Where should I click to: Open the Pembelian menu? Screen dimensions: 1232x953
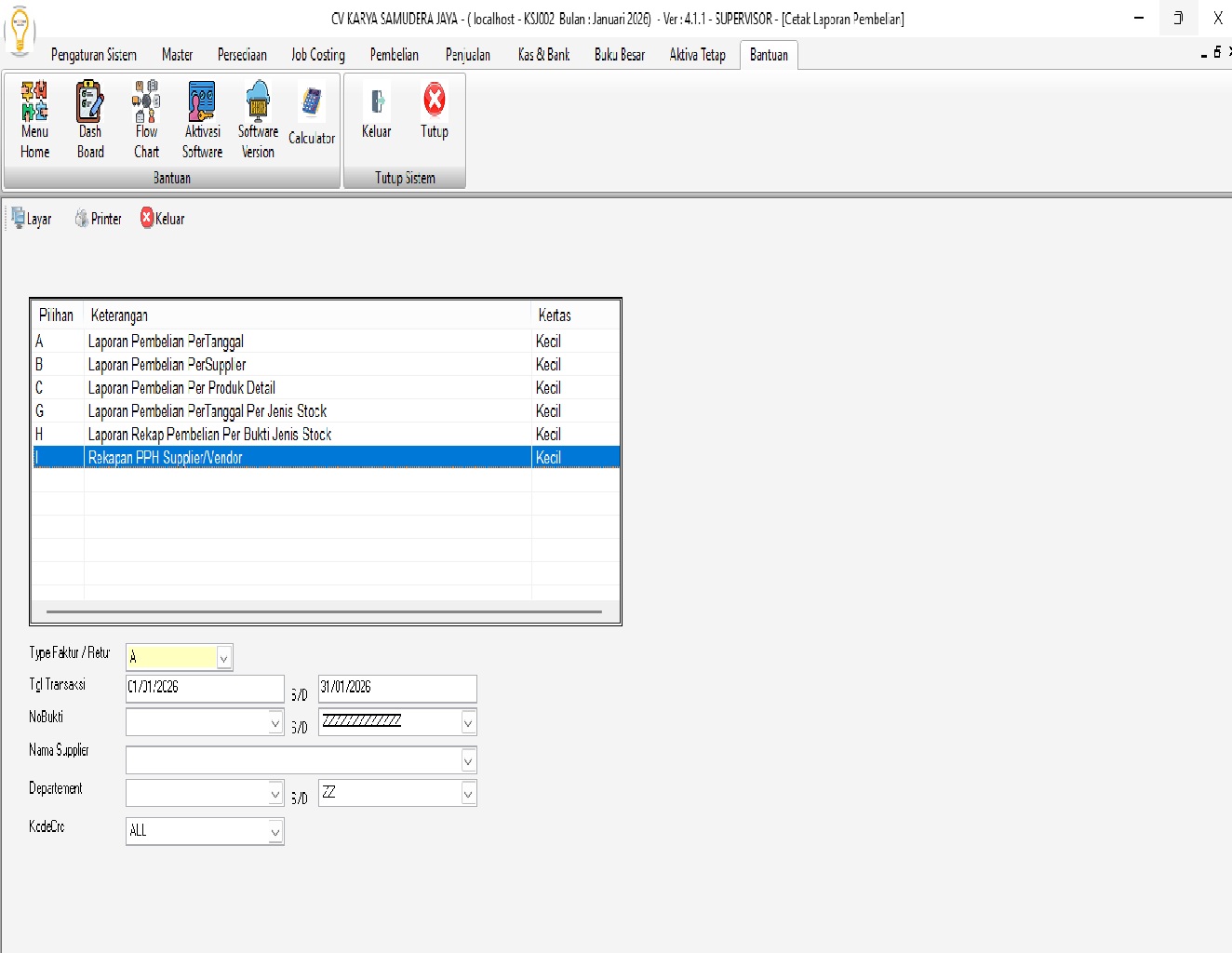[x=394, y=55]
